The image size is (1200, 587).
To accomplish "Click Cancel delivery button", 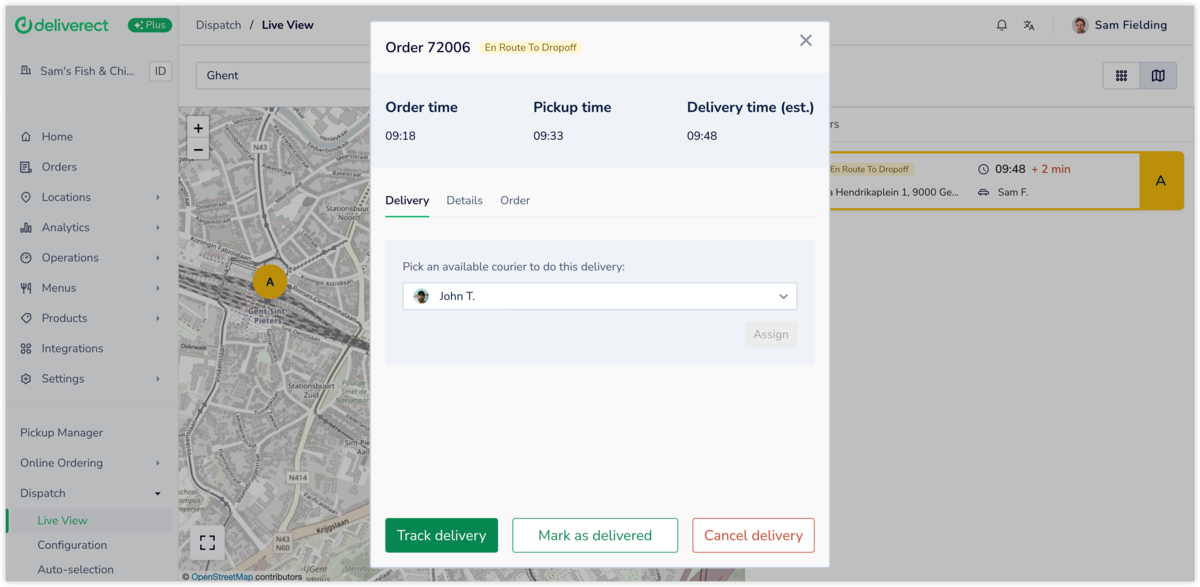I will tap(753, 535).
